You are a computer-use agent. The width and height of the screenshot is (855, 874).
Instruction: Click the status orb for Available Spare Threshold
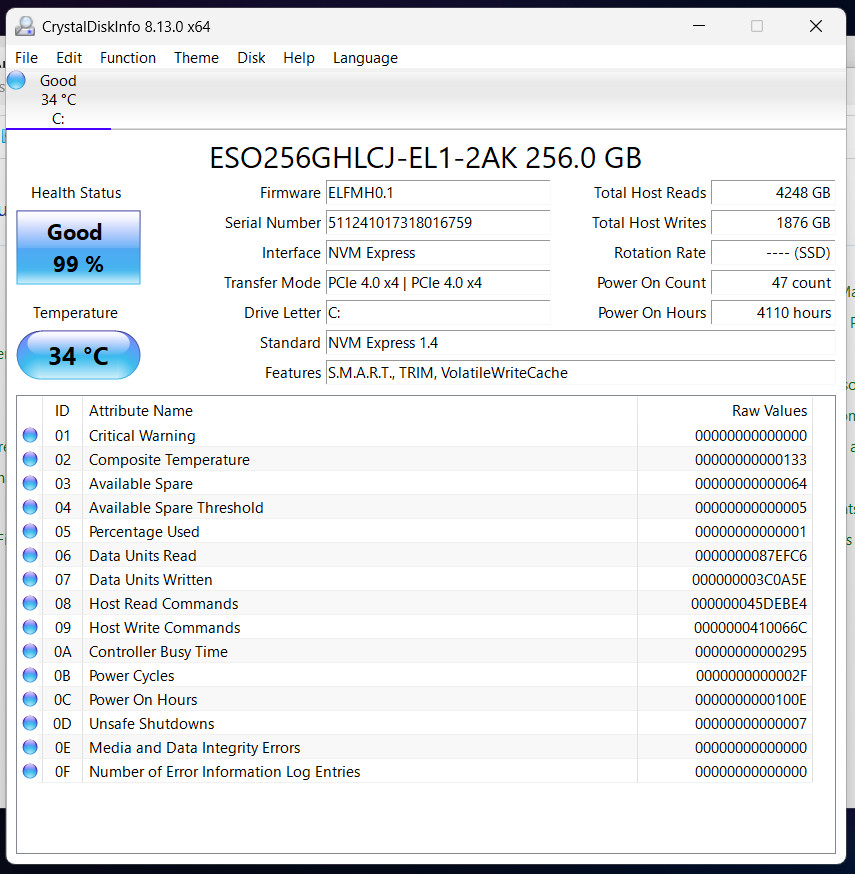(30, 507)
